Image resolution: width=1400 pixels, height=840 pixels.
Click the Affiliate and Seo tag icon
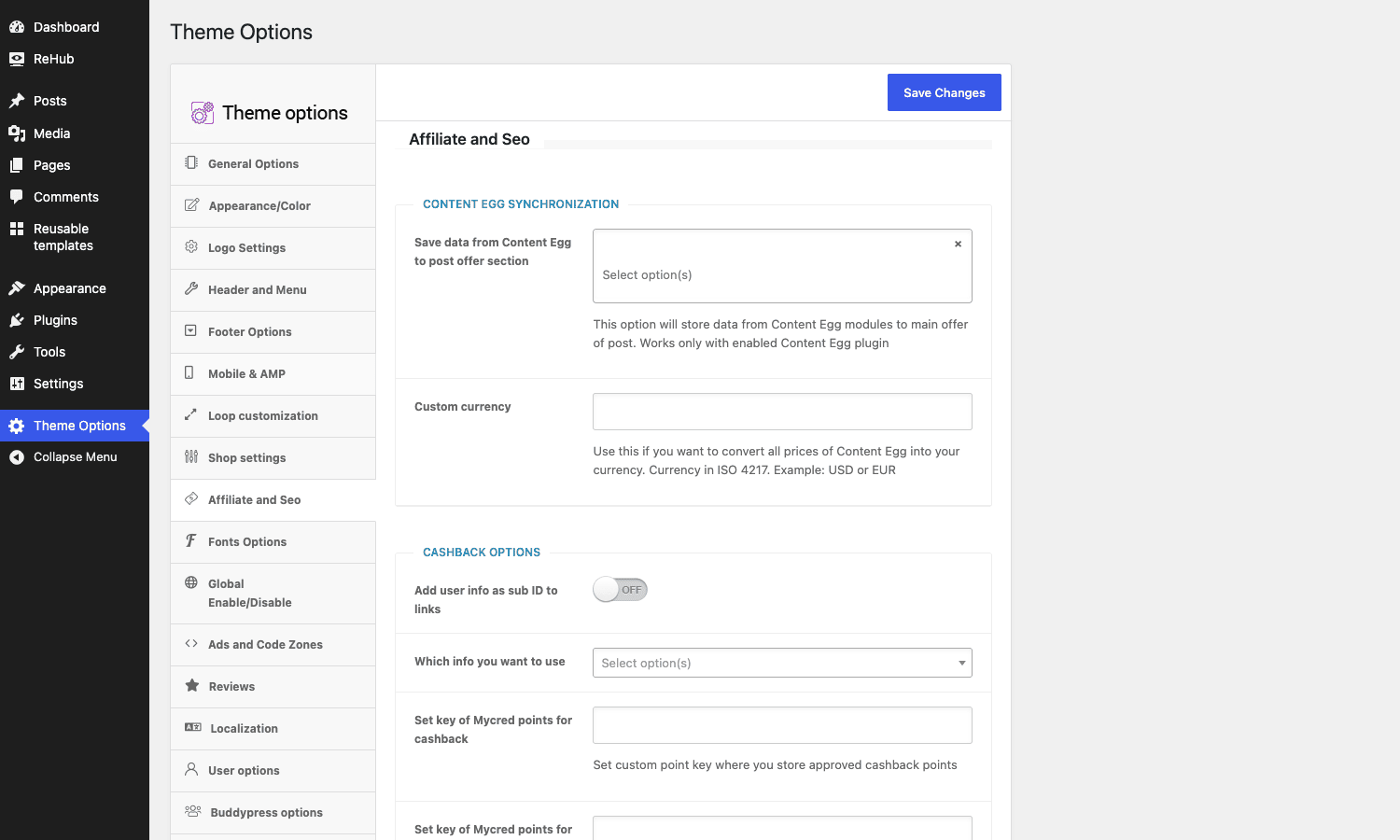[x=191, y=498]
